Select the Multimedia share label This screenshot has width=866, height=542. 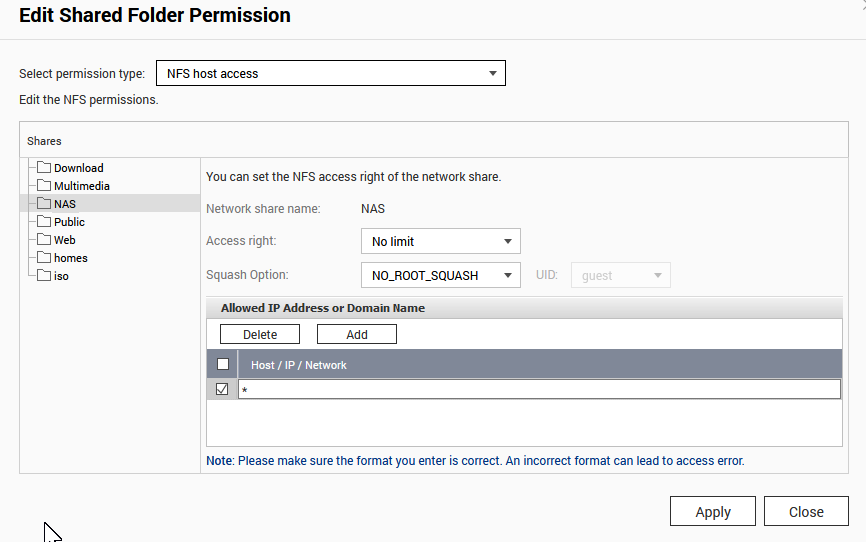tap(82, 186)
